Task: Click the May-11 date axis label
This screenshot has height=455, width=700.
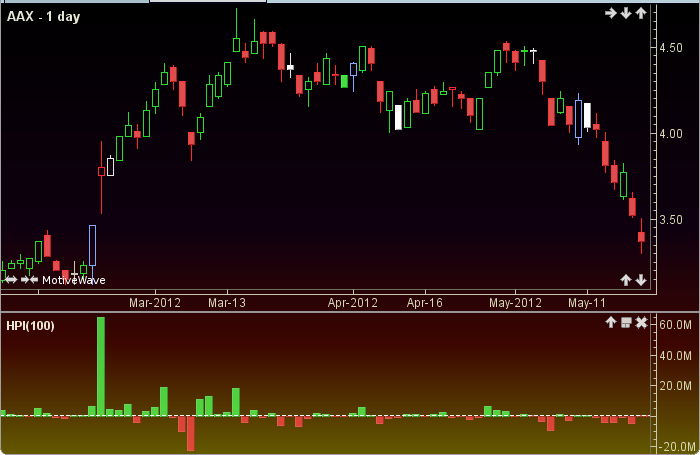Action: point(587,303)
